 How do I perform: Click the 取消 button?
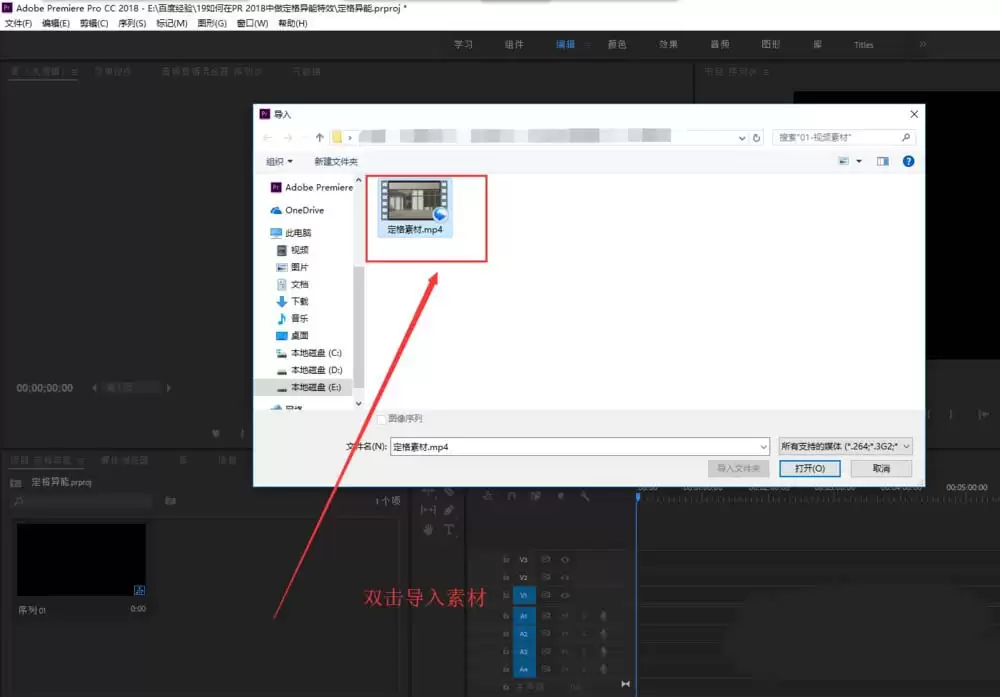tap(880, 468)
